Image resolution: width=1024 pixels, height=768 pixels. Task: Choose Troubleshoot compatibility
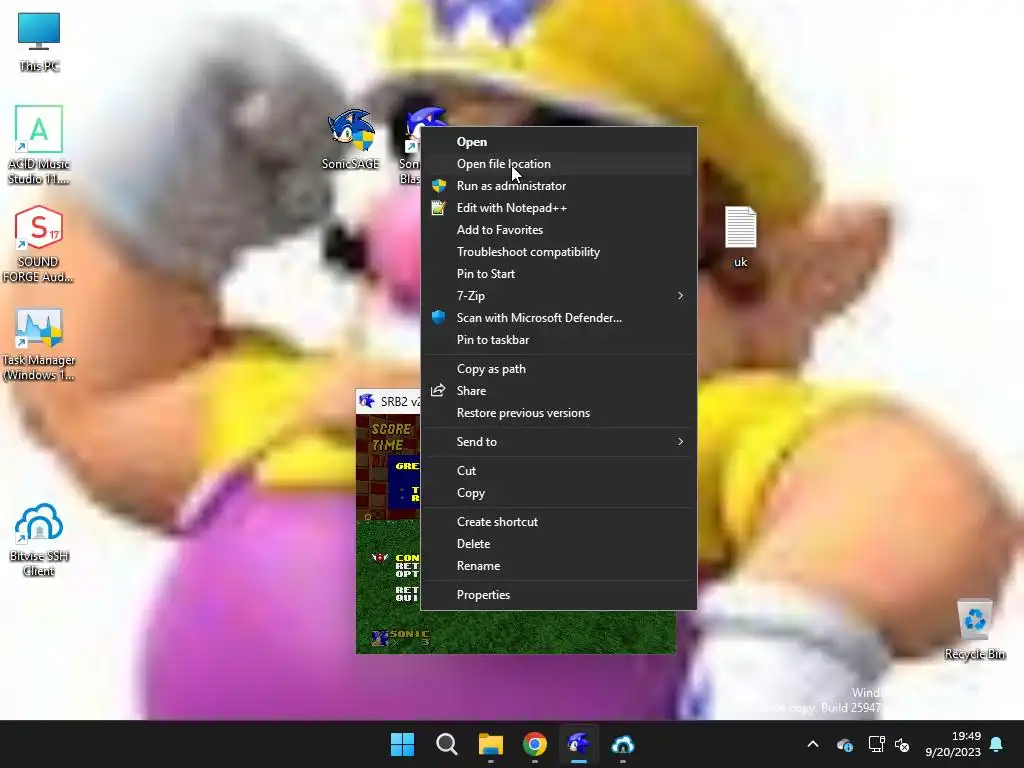[x=558, y=252]
